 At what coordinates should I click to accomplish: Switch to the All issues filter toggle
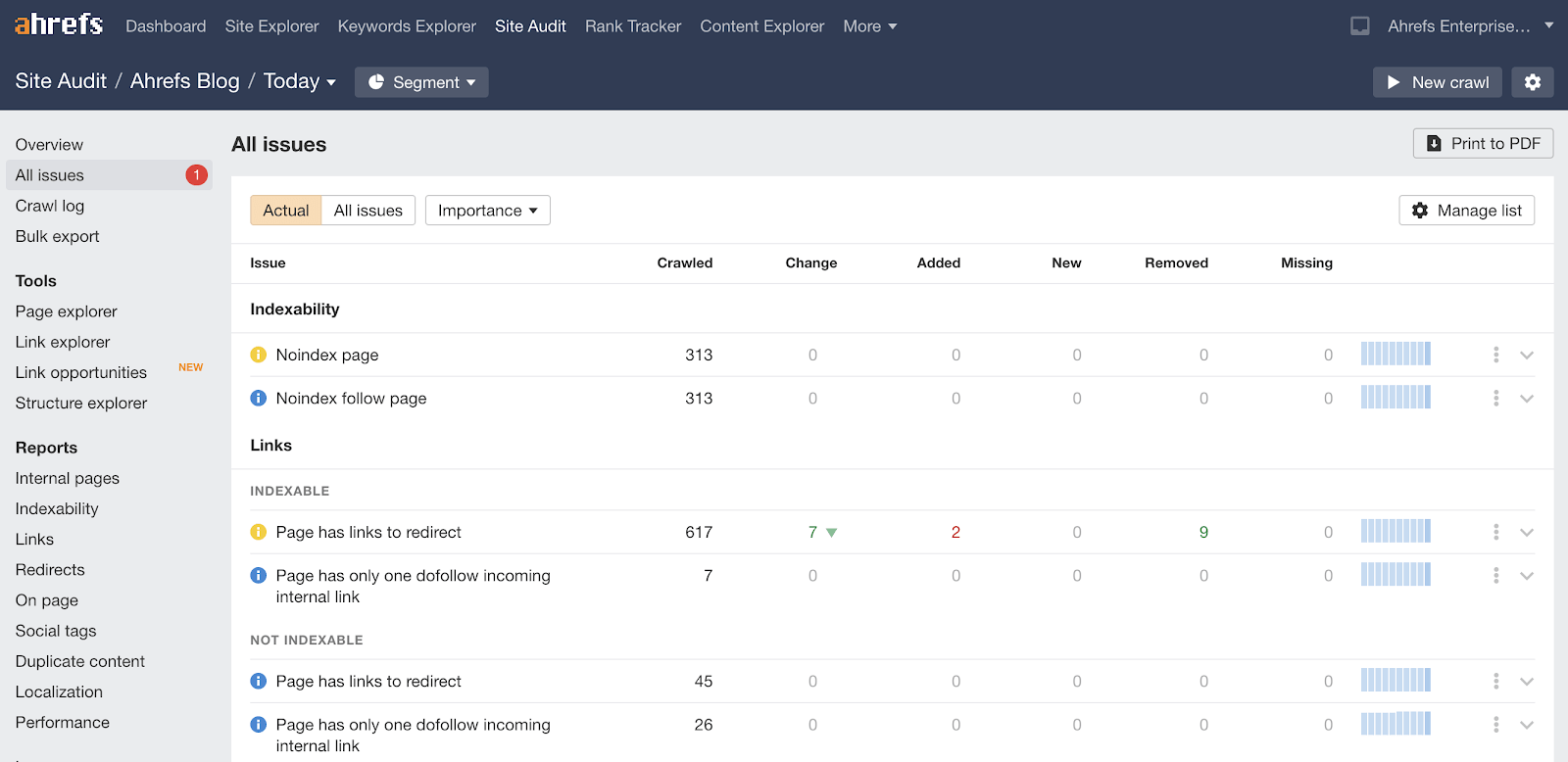[x=367, y=211]
